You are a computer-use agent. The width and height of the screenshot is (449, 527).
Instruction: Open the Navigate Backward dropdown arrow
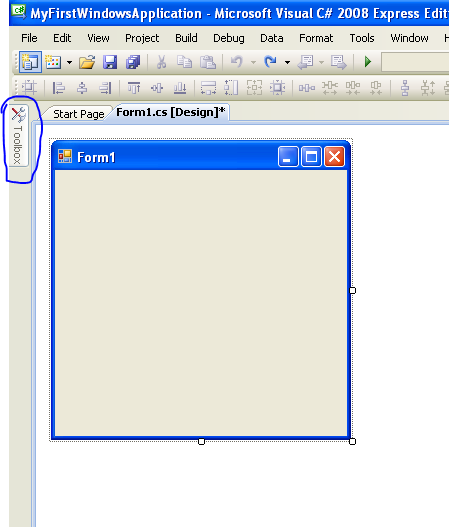321,63
